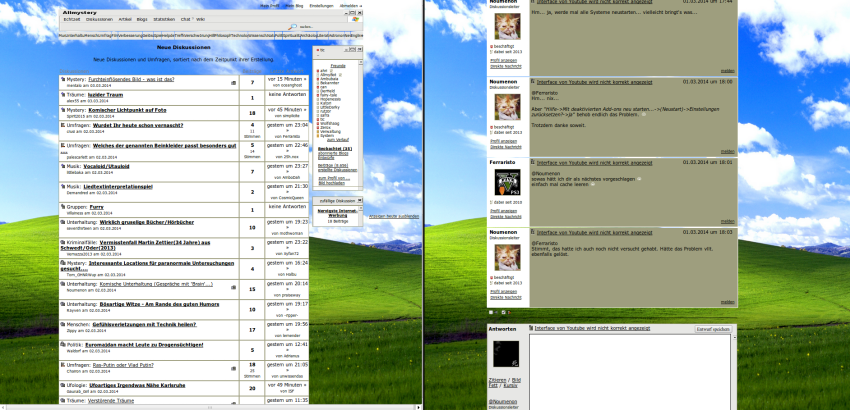Collapse the 'zufällige Diskussion' panel arrow
Screen dimensions: 850x410
[359, 200]
